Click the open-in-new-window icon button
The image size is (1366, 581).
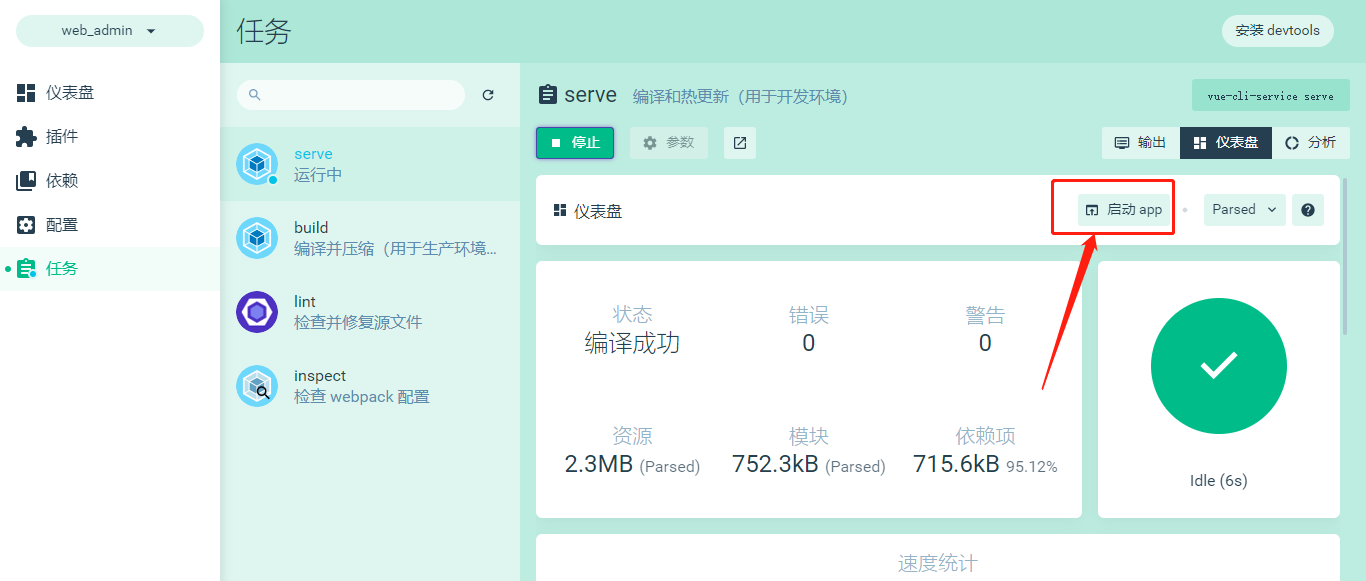[x=740, y=143]
